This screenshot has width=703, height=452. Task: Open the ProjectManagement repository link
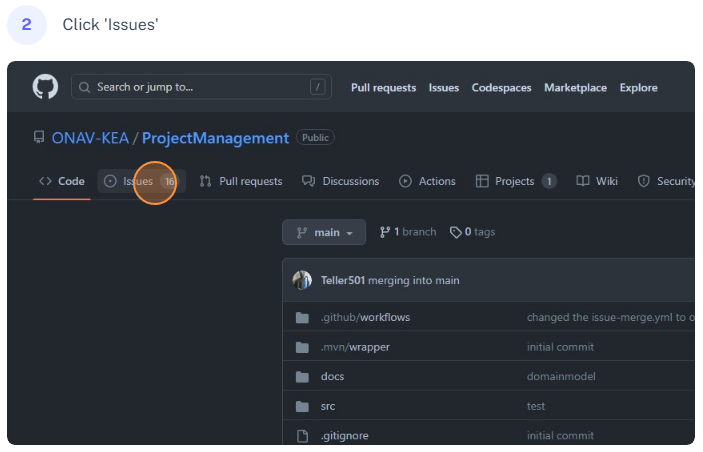215,138
